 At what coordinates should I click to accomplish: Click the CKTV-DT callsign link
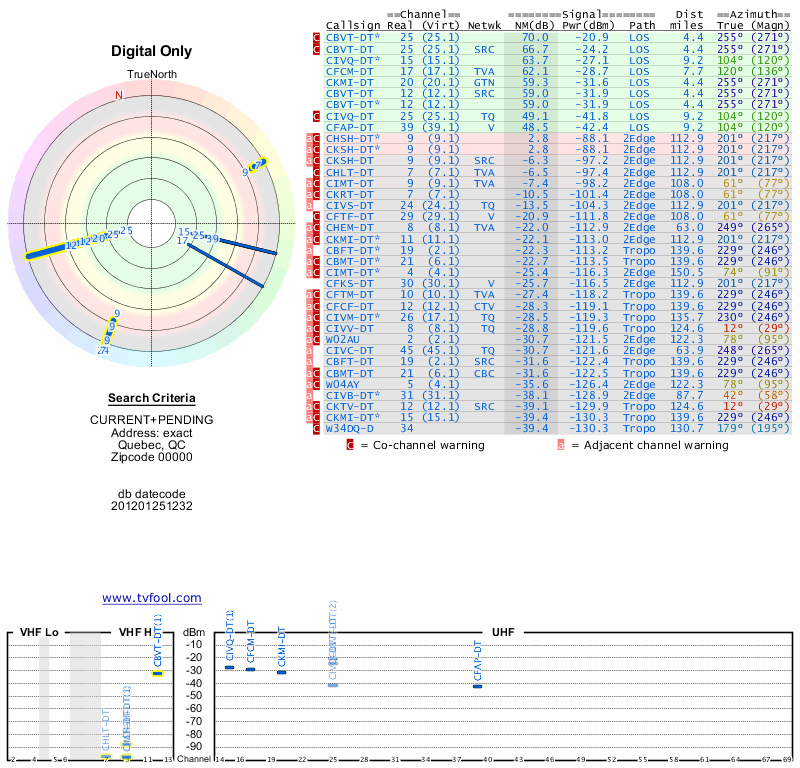point(350,406)
